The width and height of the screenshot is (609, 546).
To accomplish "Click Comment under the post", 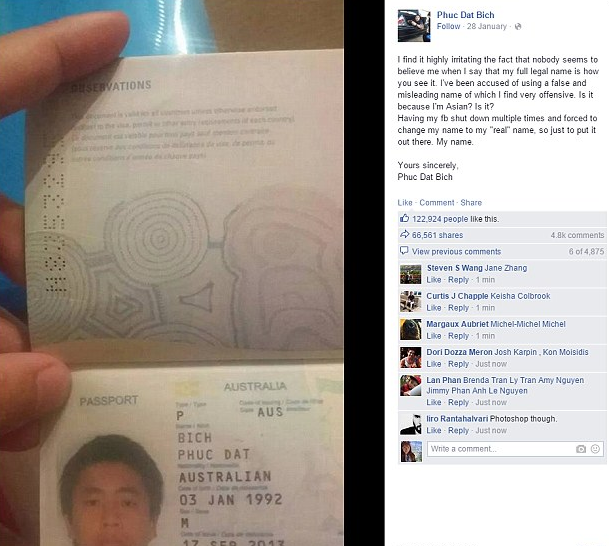I will tap(437, 202).
